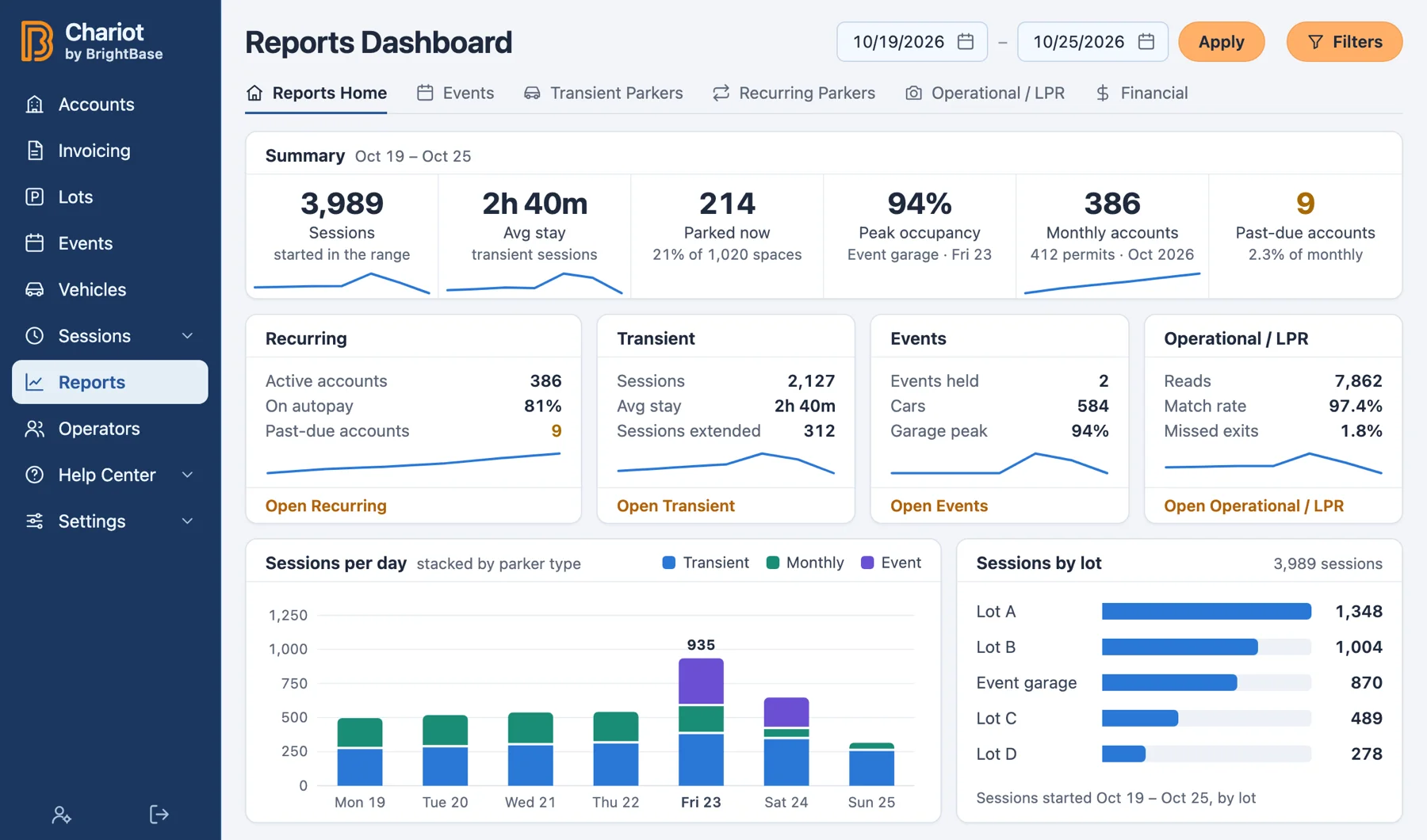Click the camera icon on Operational / LPR tab
Viewport: 1427px width, 840px height.
tap(913, 94)
